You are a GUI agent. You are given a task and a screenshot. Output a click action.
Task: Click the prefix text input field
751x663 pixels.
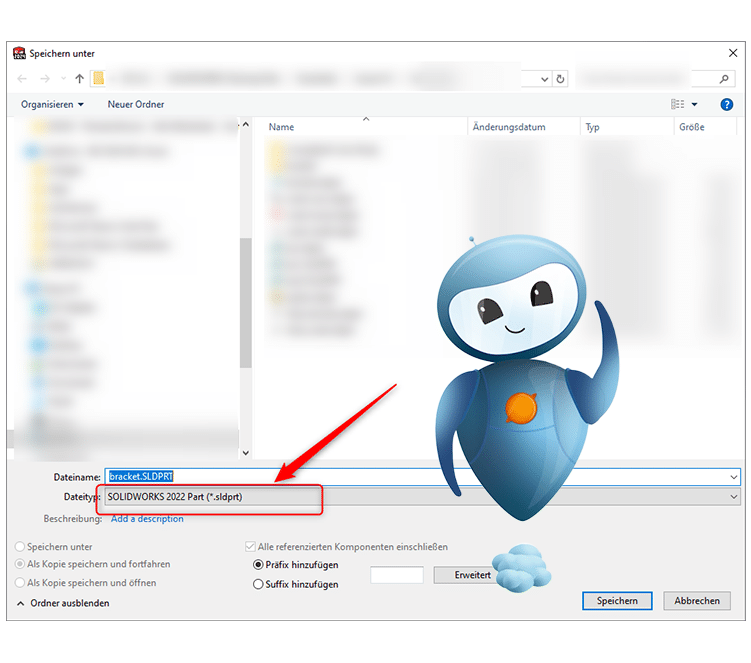[397, 575]
